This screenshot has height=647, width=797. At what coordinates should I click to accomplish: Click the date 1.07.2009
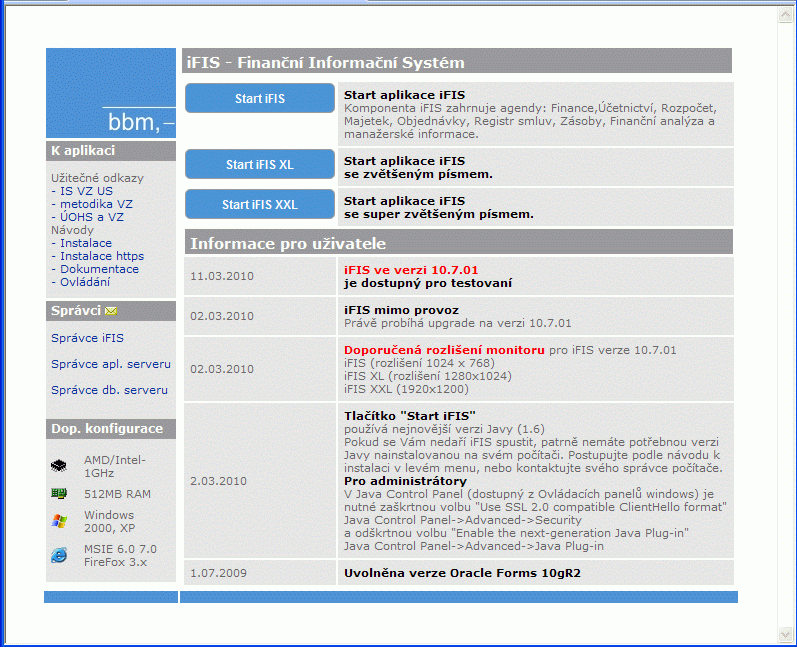[x=218, y=573]
